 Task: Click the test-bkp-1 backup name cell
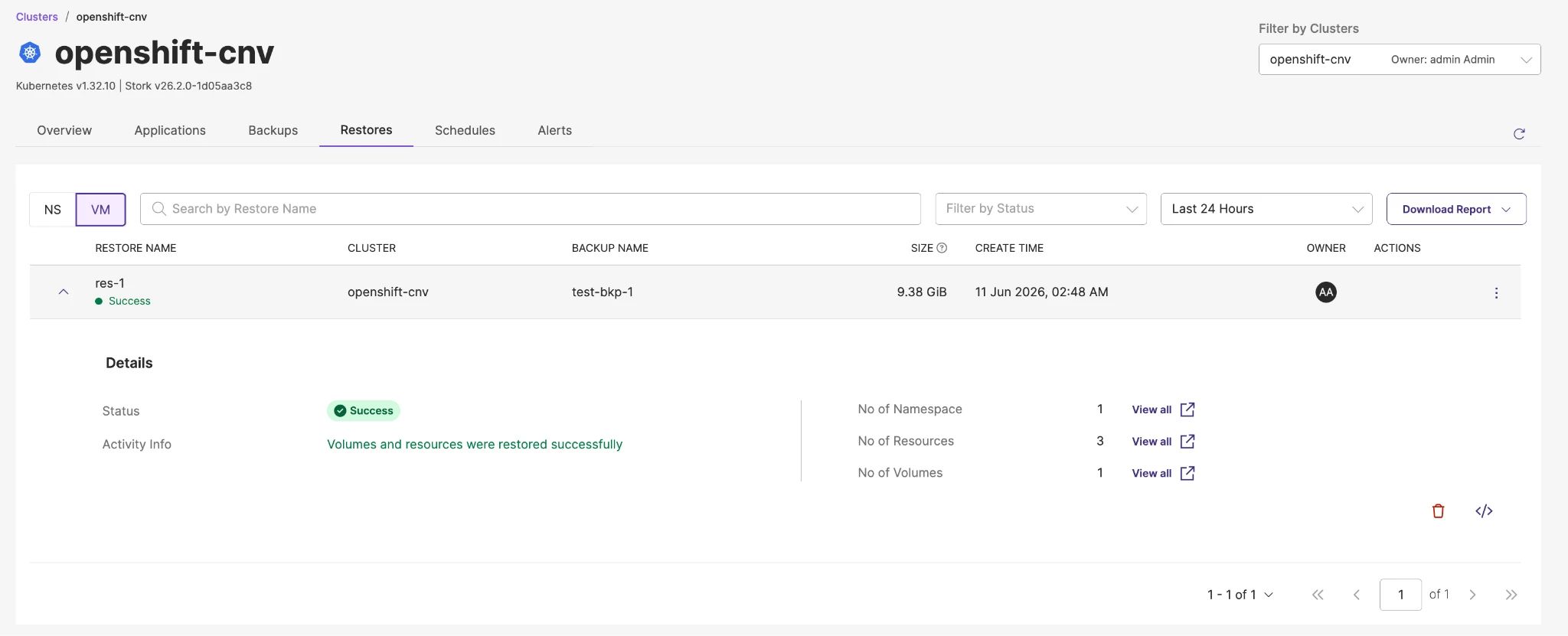(602, 292)
